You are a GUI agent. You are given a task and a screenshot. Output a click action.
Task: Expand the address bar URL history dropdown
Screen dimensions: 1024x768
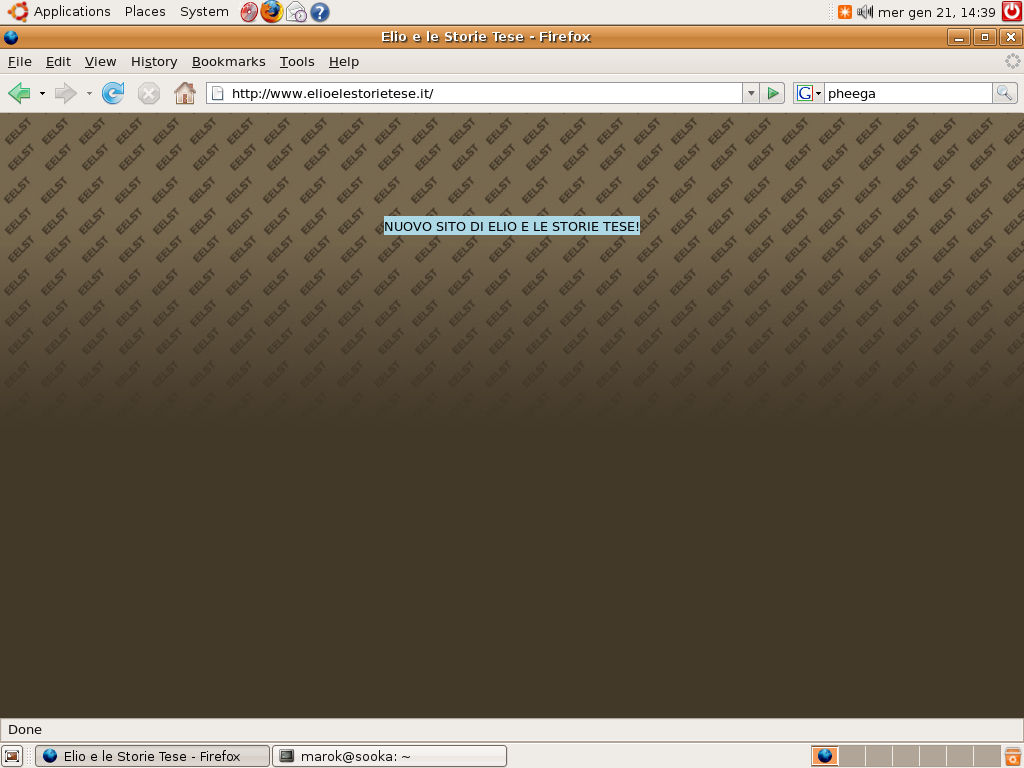[x=751, y=93]
